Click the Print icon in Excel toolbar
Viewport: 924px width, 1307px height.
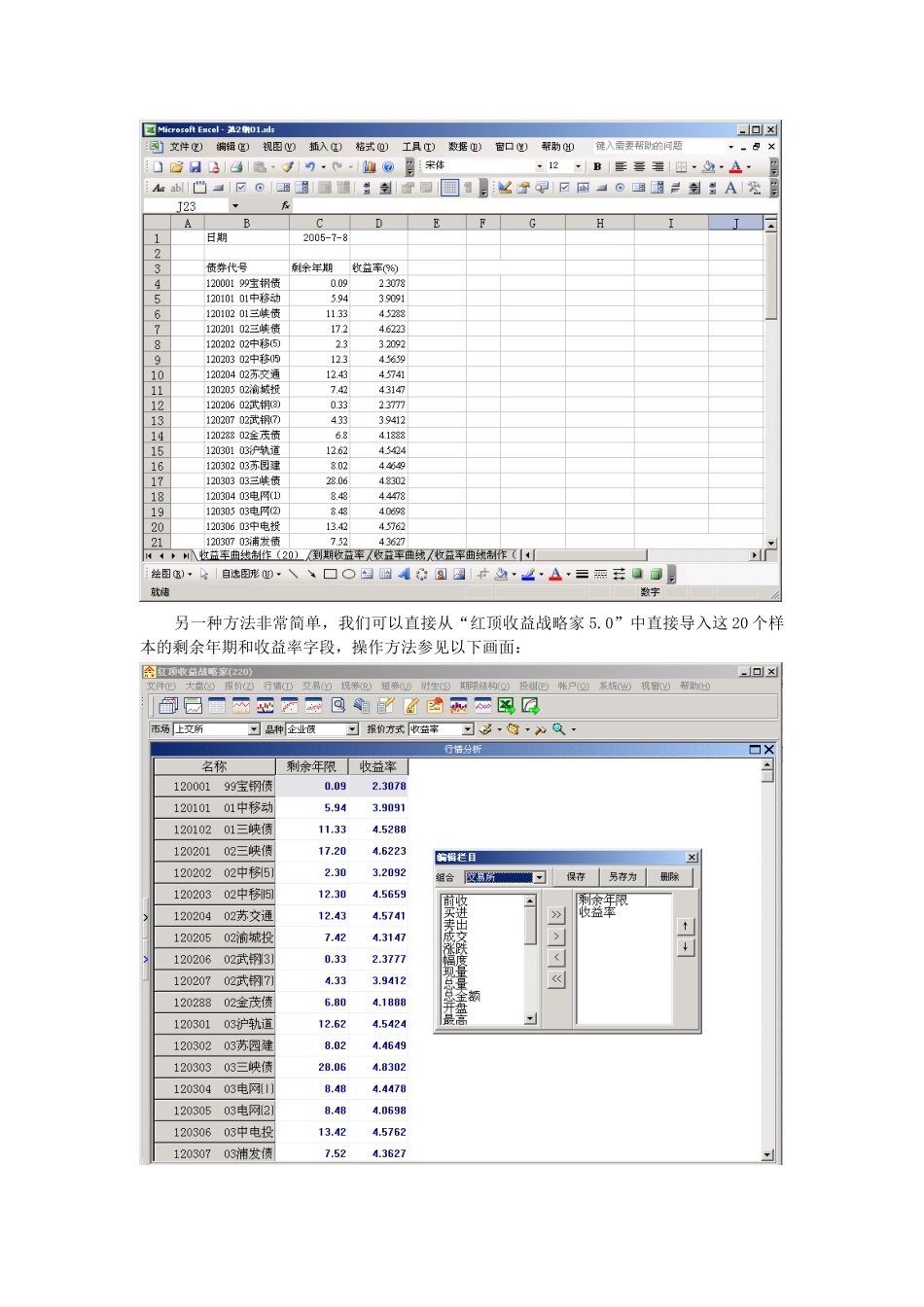(235, 167)
